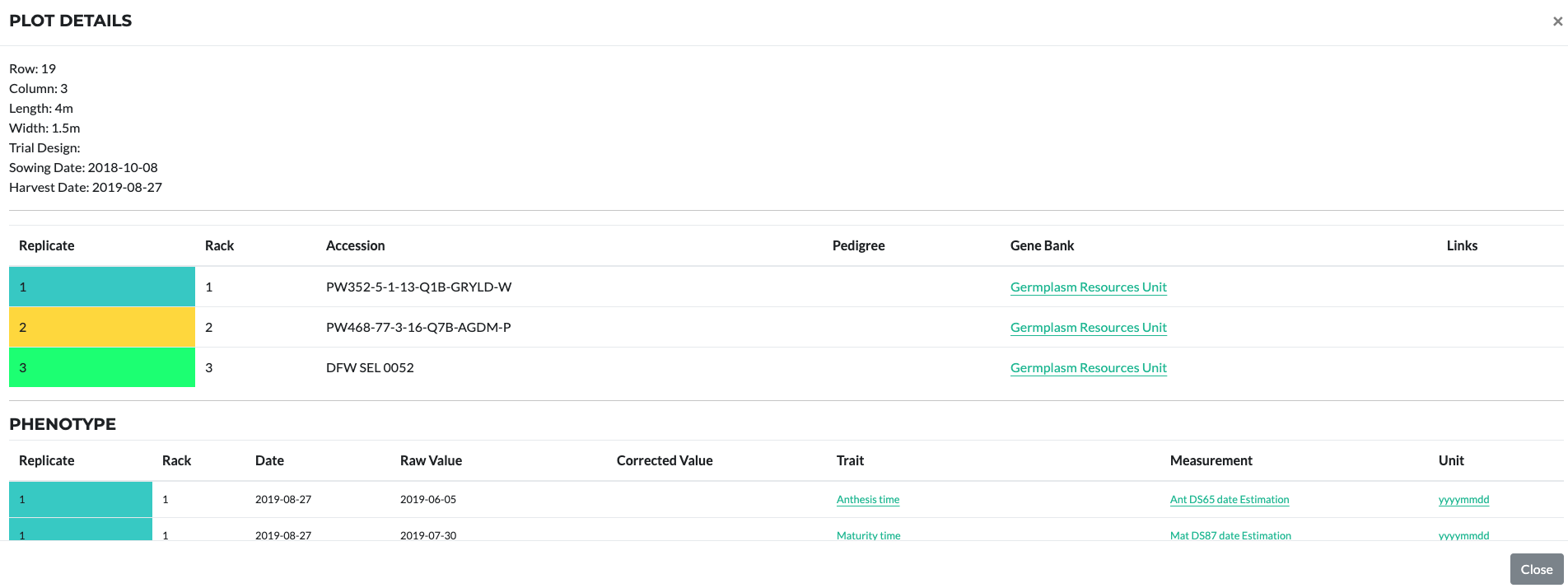The image size is (1568, 588).
Task: Click the PHENOTYPE section heading
Action: click(63, 424)
